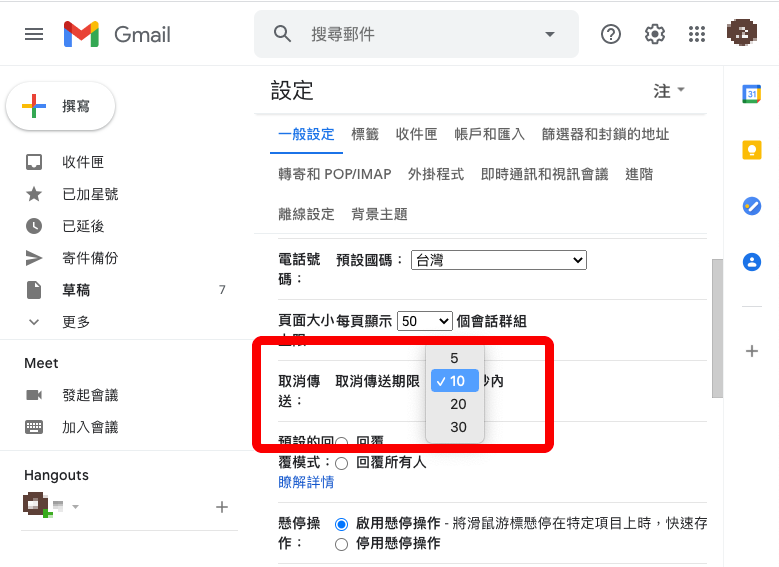779x567 pixels.
Task: Click Hangouts new conversation plus
Action: tap(222, 507)
